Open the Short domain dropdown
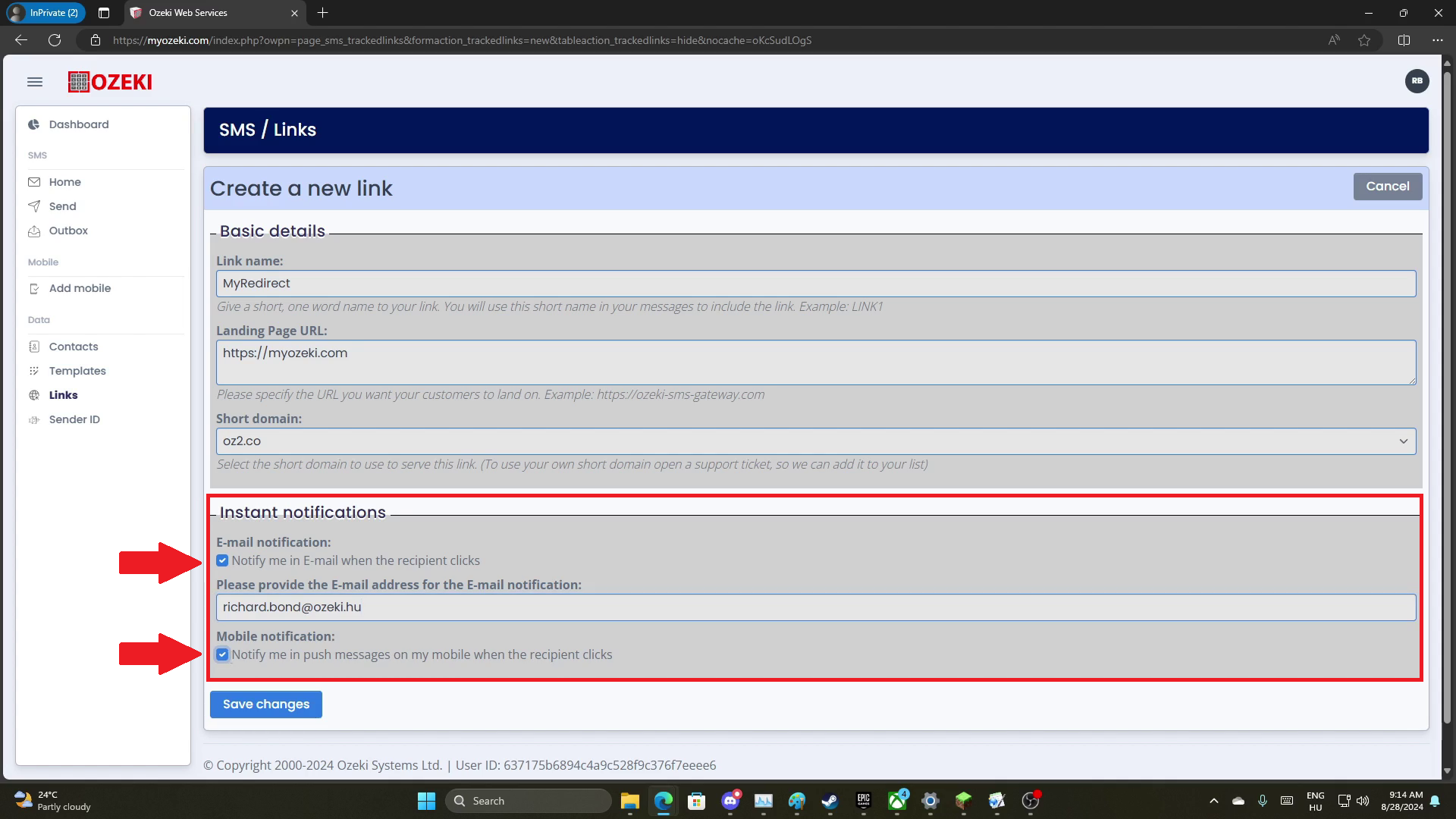This screenshot has height=819, width=1456. pyautogui.click(x=816, y=441)
